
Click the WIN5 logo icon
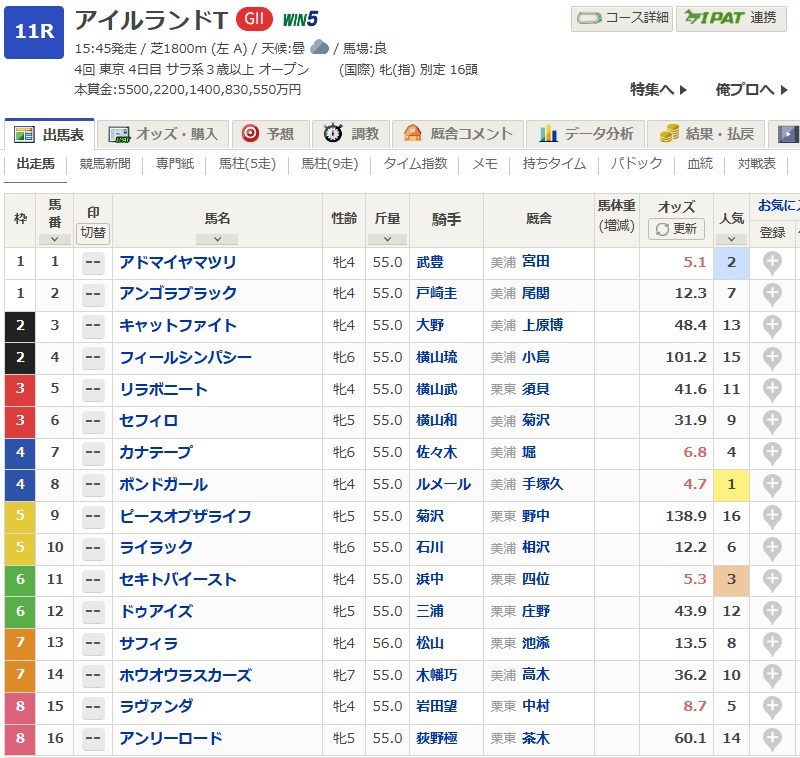coord(300,19)
